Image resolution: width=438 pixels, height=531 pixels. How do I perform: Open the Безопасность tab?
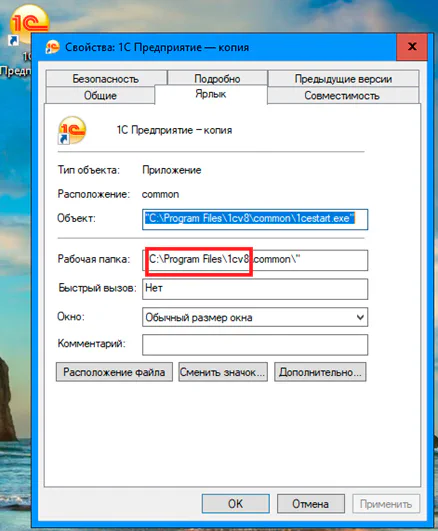[106, 79]
